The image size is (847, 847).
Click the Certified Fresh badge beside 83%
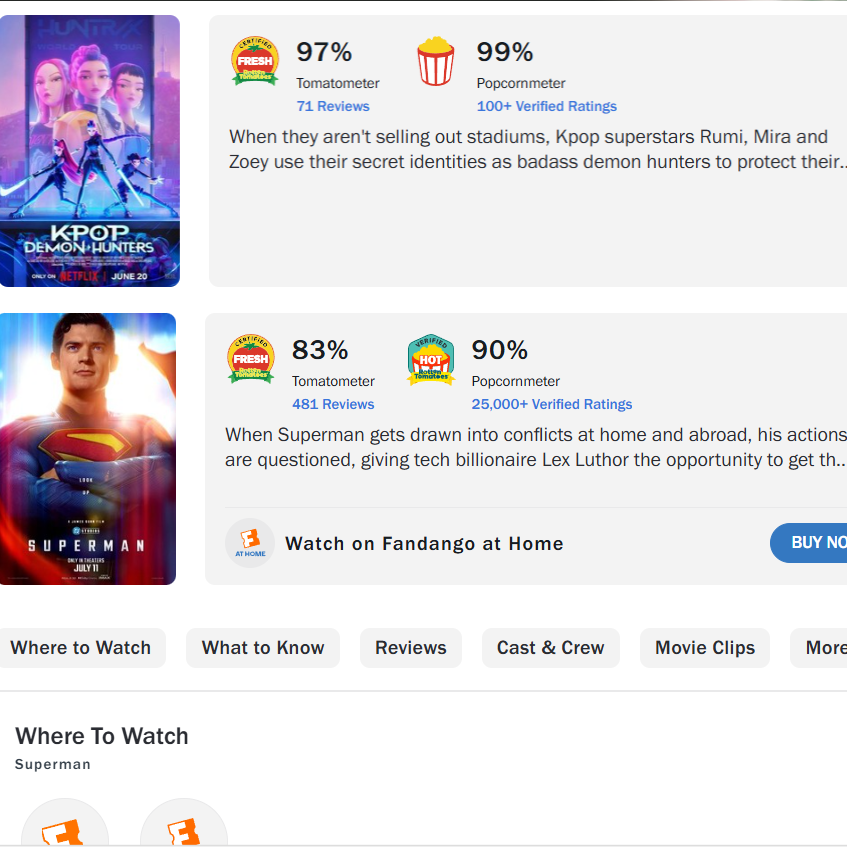(251, 359)
